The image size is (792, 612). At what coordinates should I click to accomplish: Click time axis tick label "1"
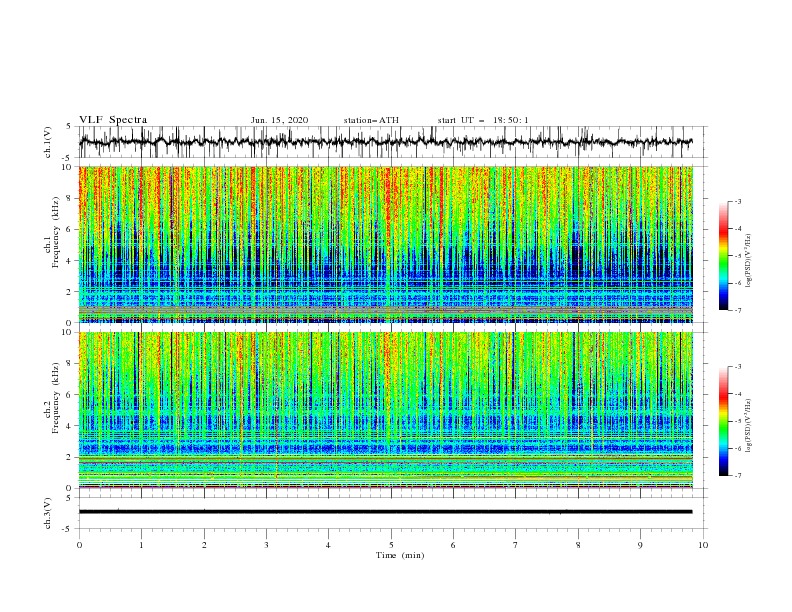[x=141, y=545]
